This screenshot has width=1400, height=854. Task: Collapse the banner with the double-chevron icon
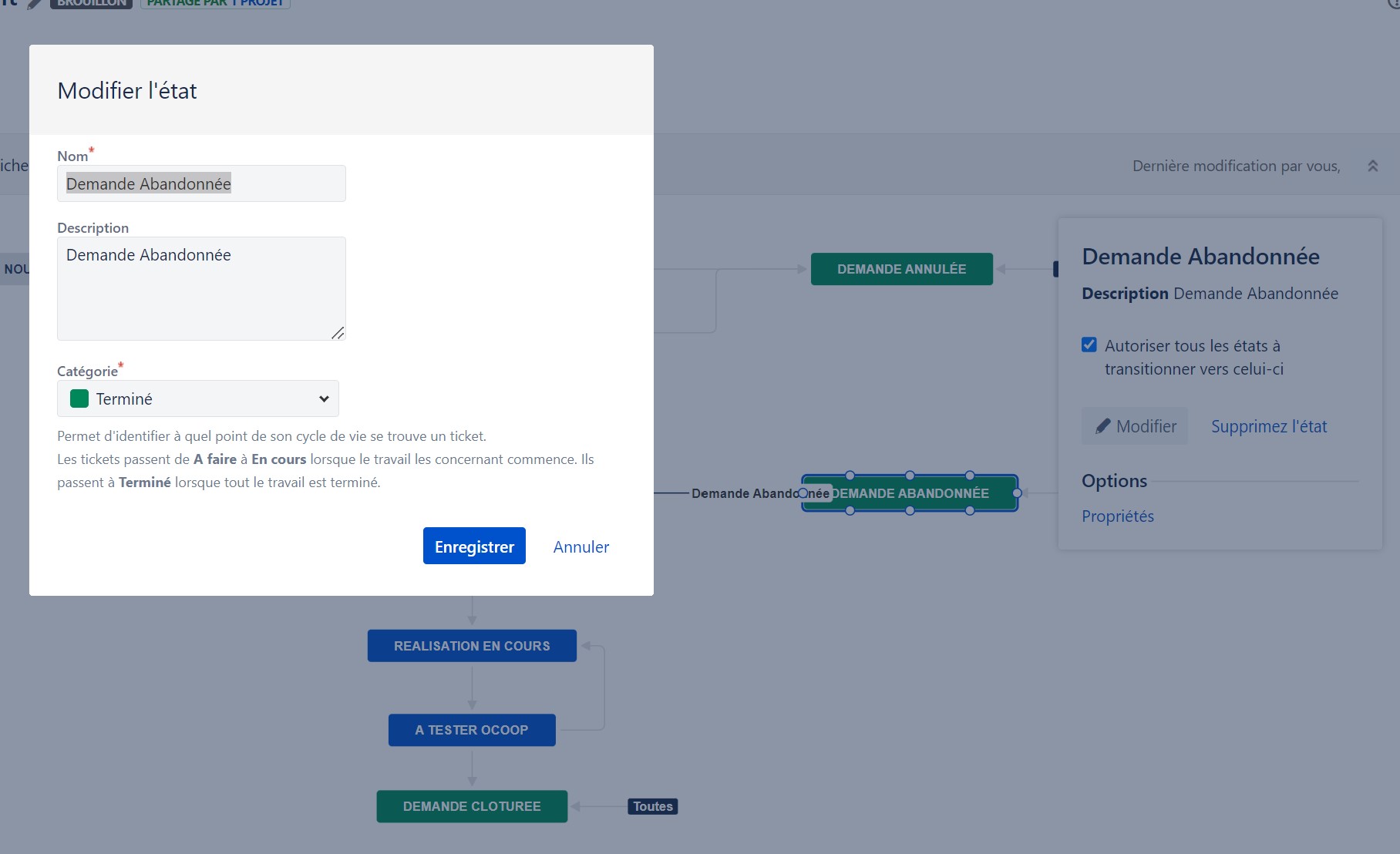coord(1372,165)
